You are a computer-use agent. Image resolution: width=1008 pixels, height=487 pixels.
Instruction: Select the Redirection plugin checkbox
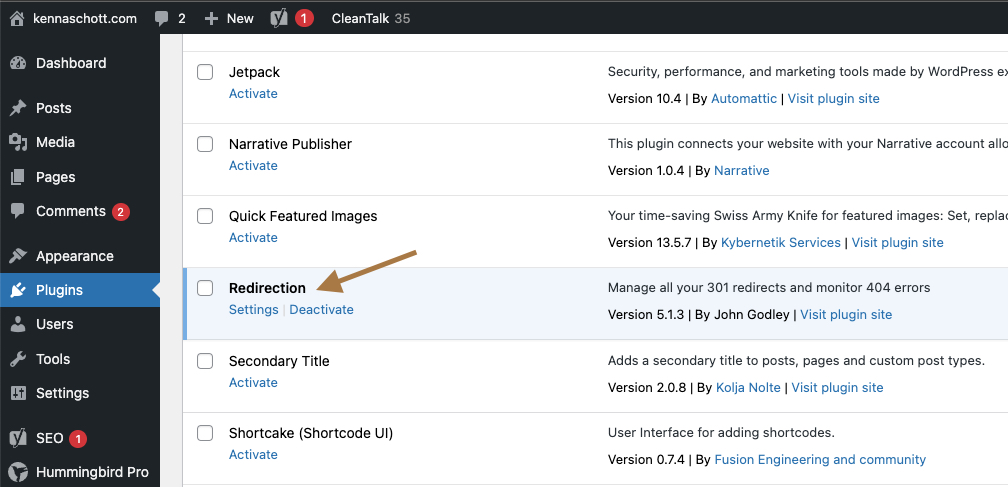205,288
